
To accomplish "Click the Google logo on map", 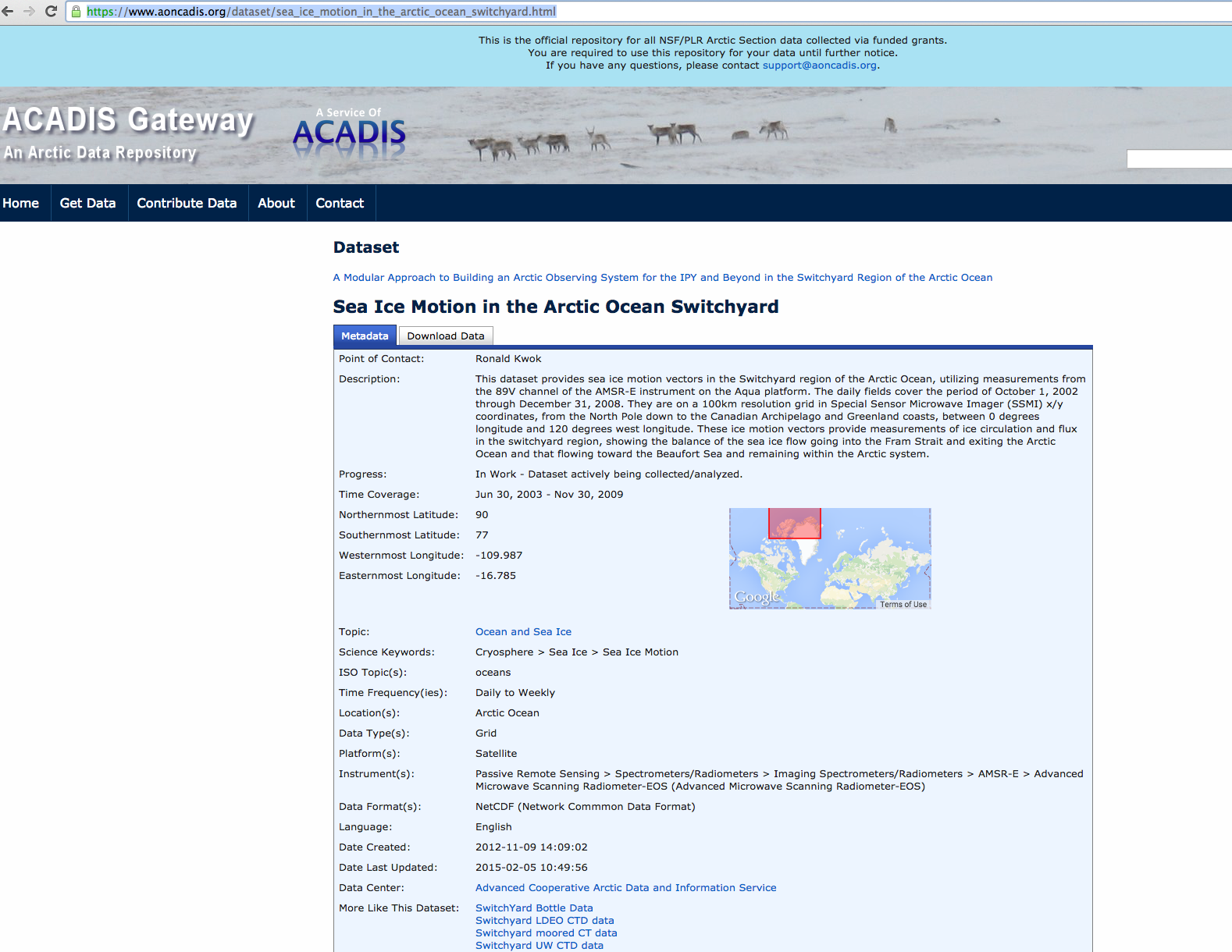I will [x=757, y=597].
